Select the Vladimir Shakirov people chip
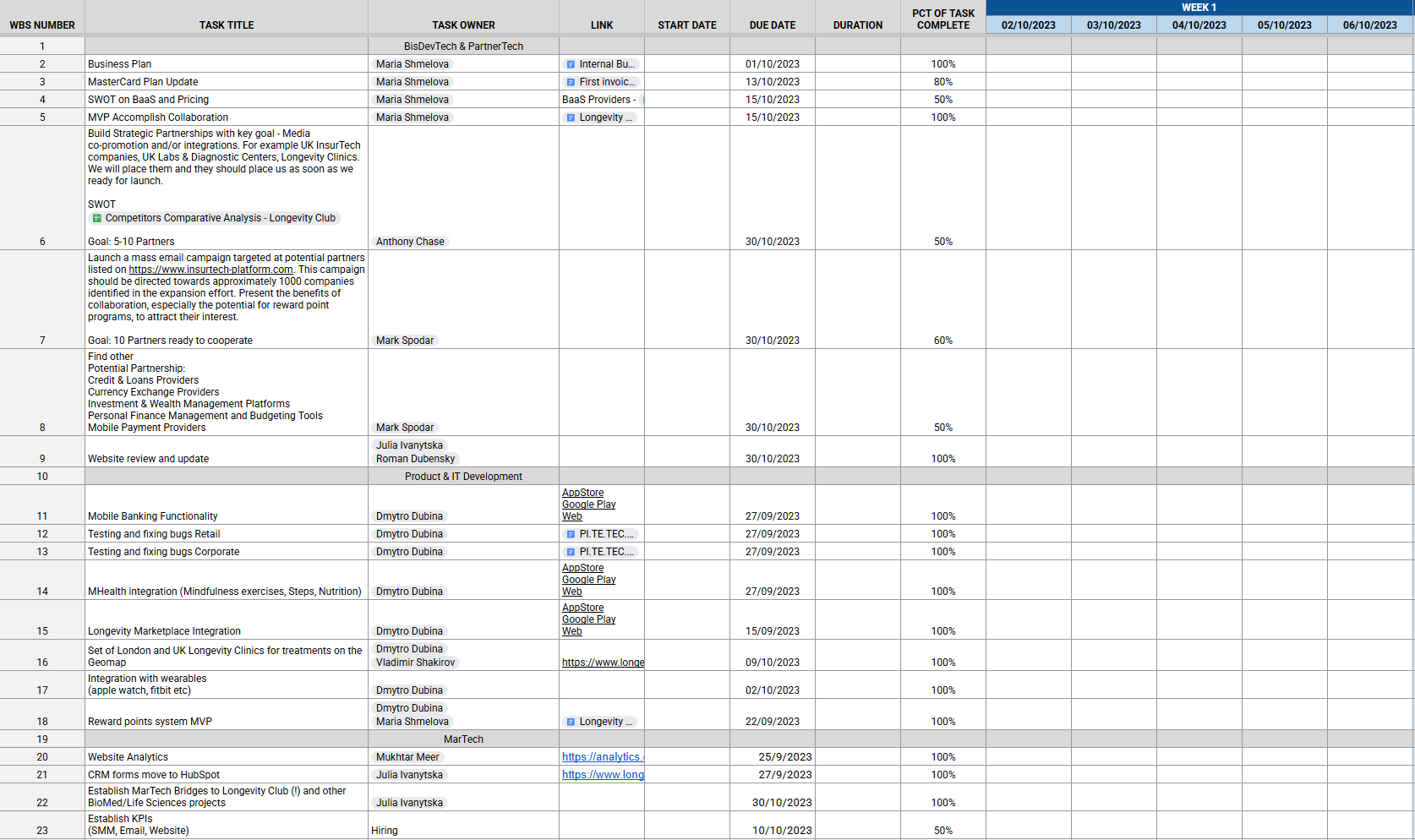1415x840 pixels. [415, 663]
